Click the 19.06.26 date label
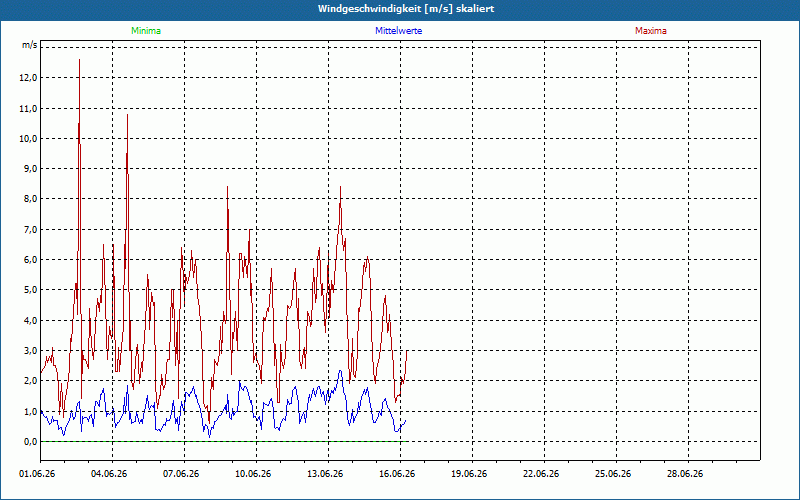 tap(469, 474)
